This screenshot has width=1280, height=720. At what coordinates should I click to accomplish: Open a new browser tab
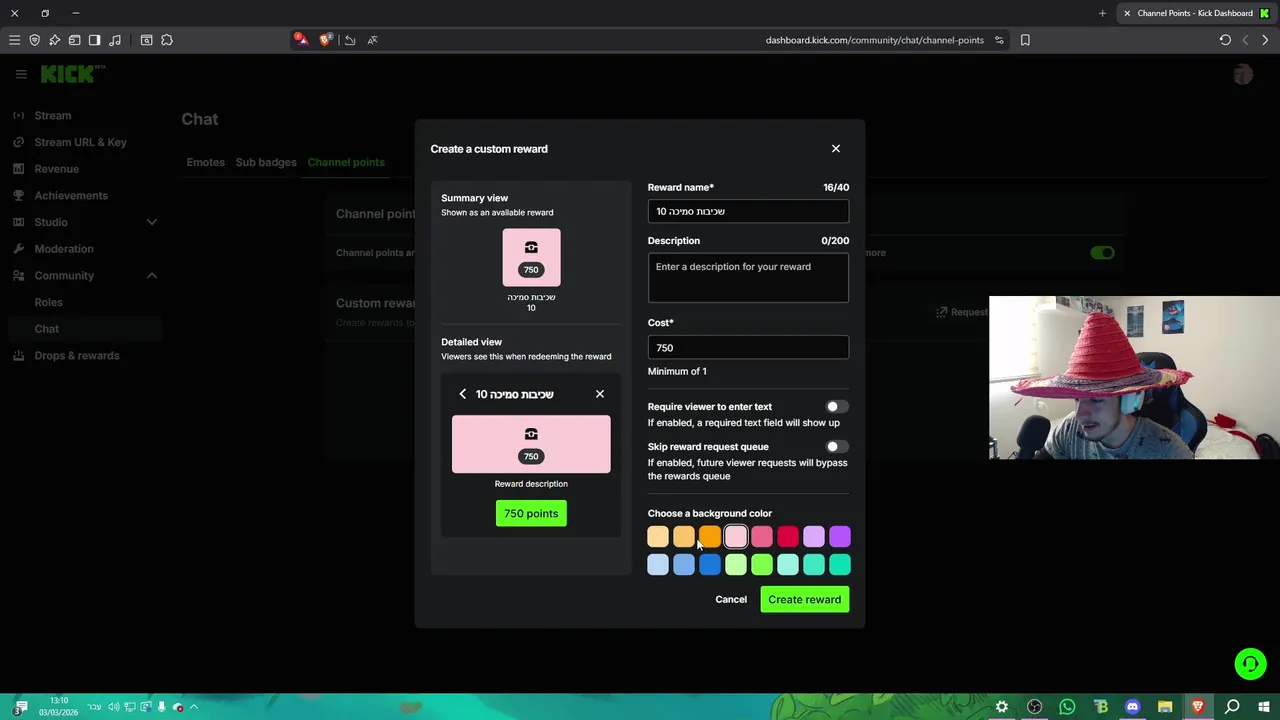pos(1102,13)
